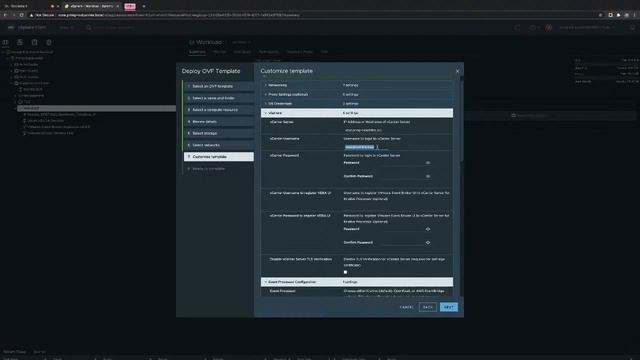Image resolution: width=640 pixels, height=360 pixels.
Task: Refresh vSphere Client with header refresh icon
Action: (518, 28)
